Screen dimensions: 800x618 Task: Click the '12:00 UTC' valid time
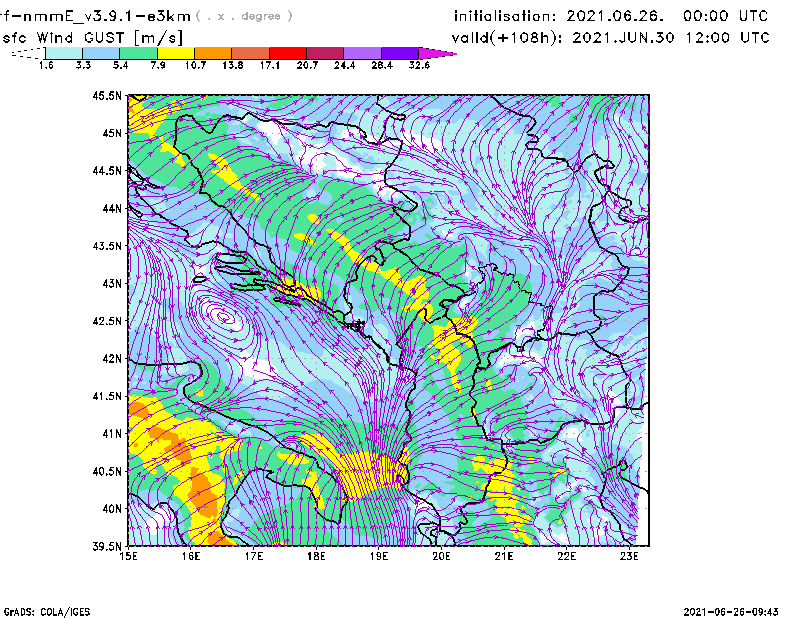coord(728,38)
